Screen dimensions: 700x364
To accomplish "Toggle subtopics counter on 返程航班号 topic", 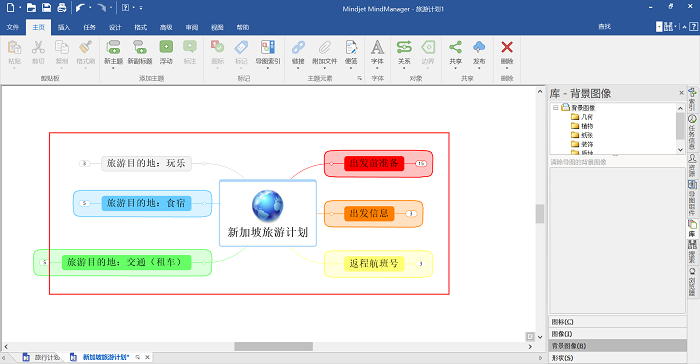I will [420, 264].
